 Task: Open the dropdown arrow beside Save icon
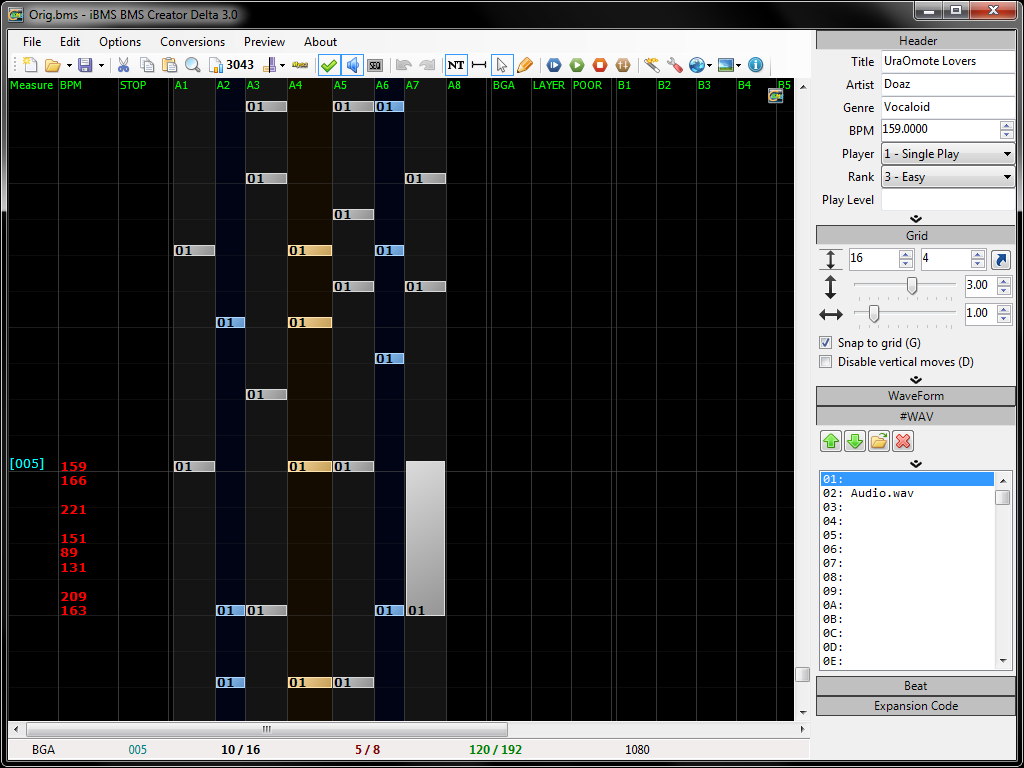101,65
